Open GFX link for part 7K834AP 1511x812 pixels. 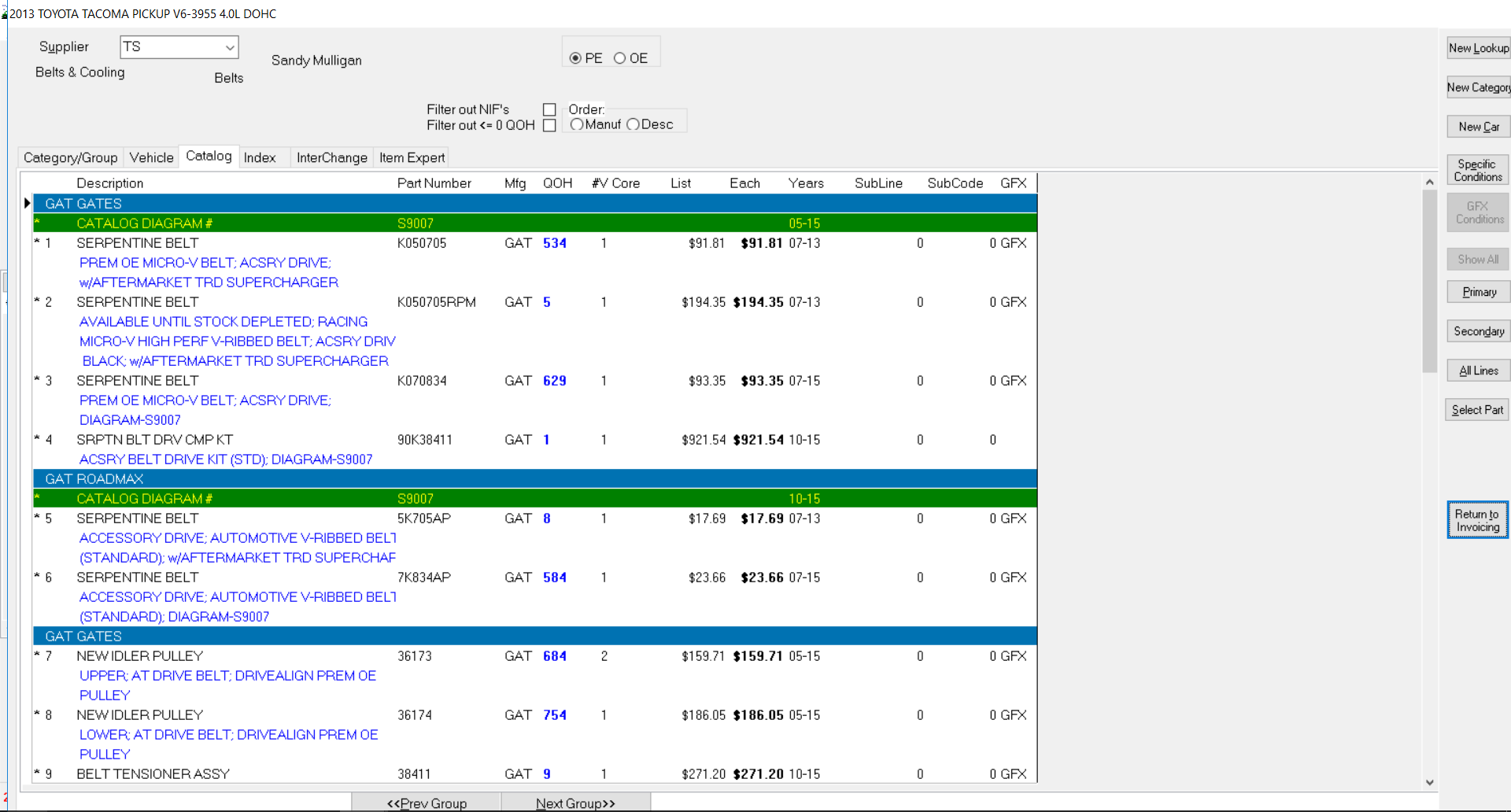coord(1013,578)
